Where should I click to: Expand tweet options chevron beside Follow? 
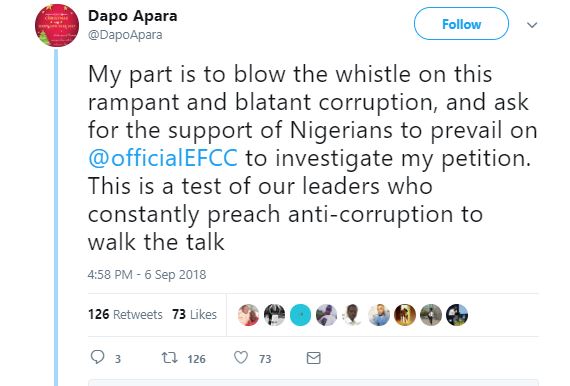point(532,25)
